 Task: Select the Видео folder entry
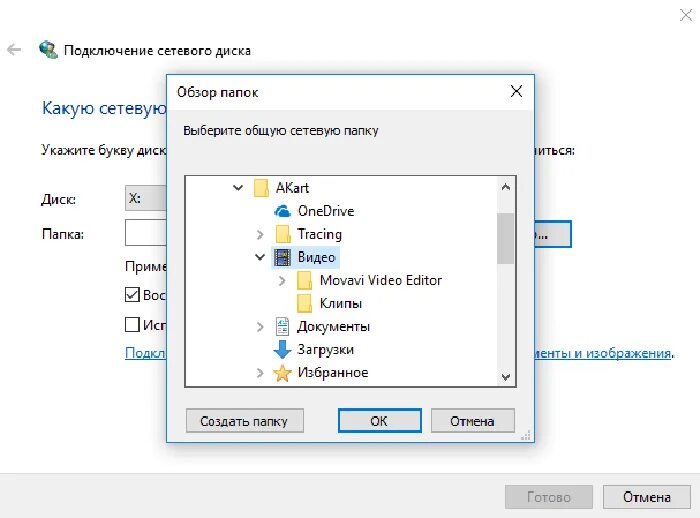(317, 257)
